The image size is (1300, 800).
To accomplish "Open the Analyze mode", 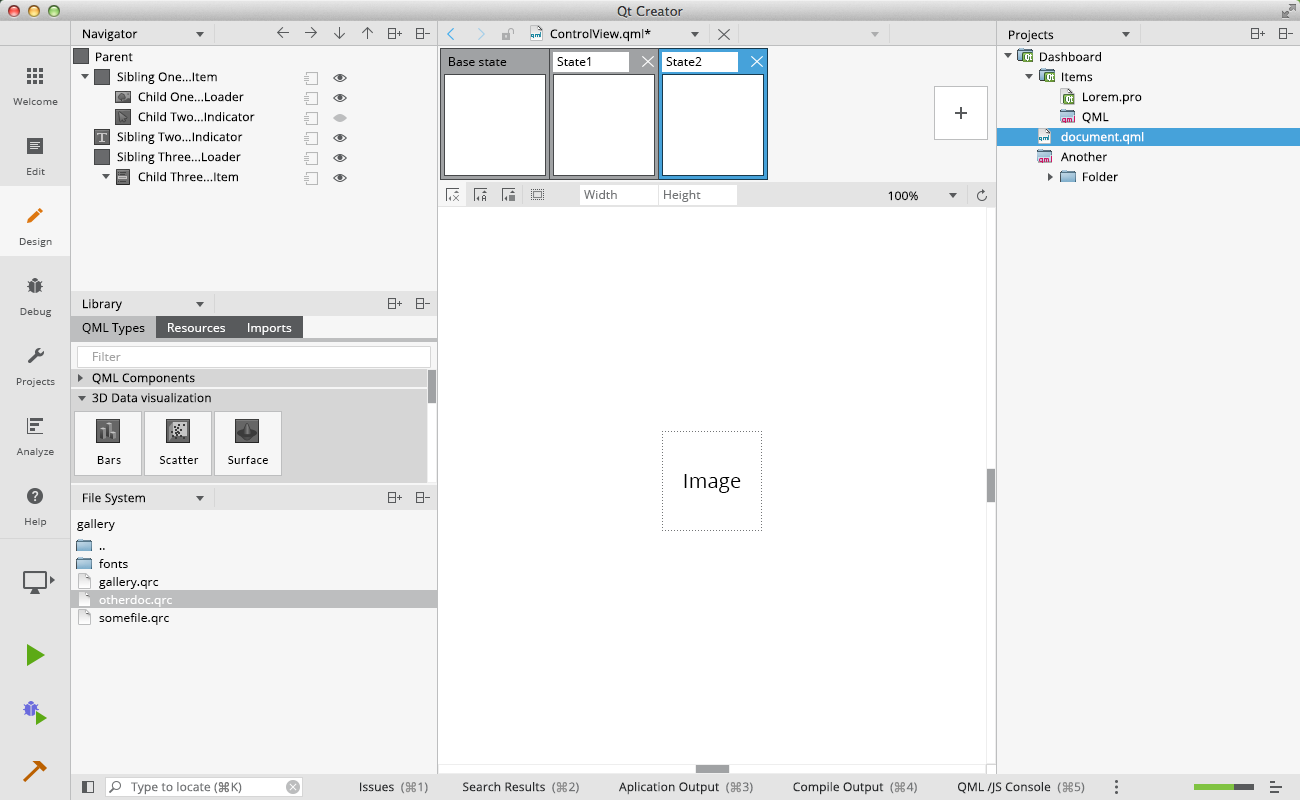I will coord(35,435).
